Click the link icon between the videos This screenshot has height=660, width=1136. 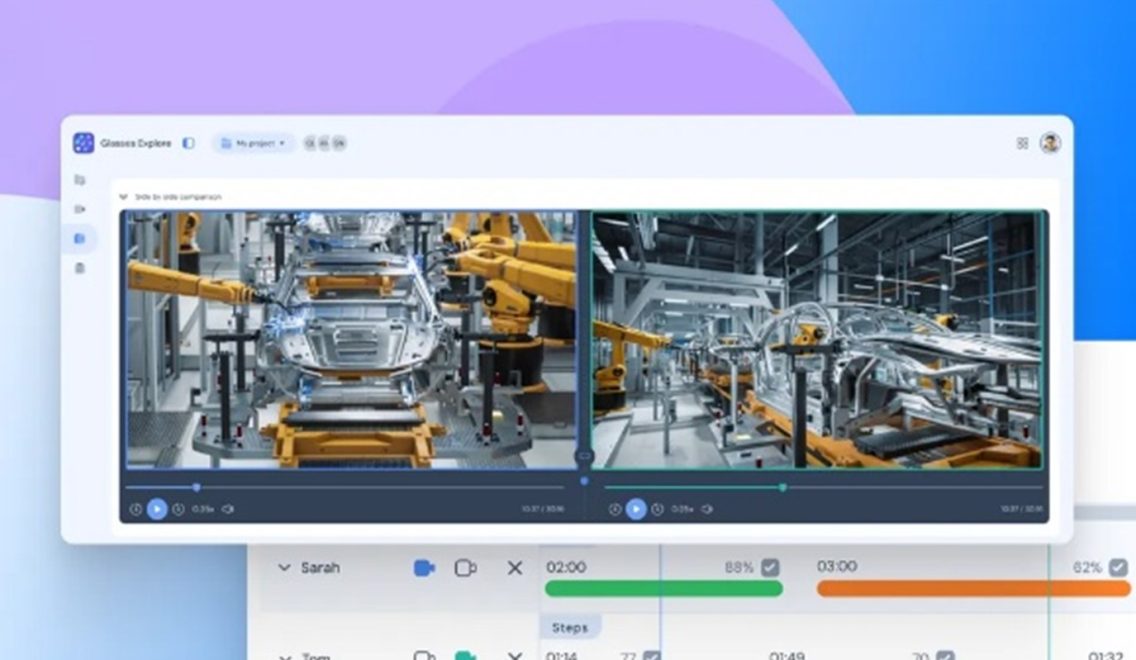coord(585,456)
